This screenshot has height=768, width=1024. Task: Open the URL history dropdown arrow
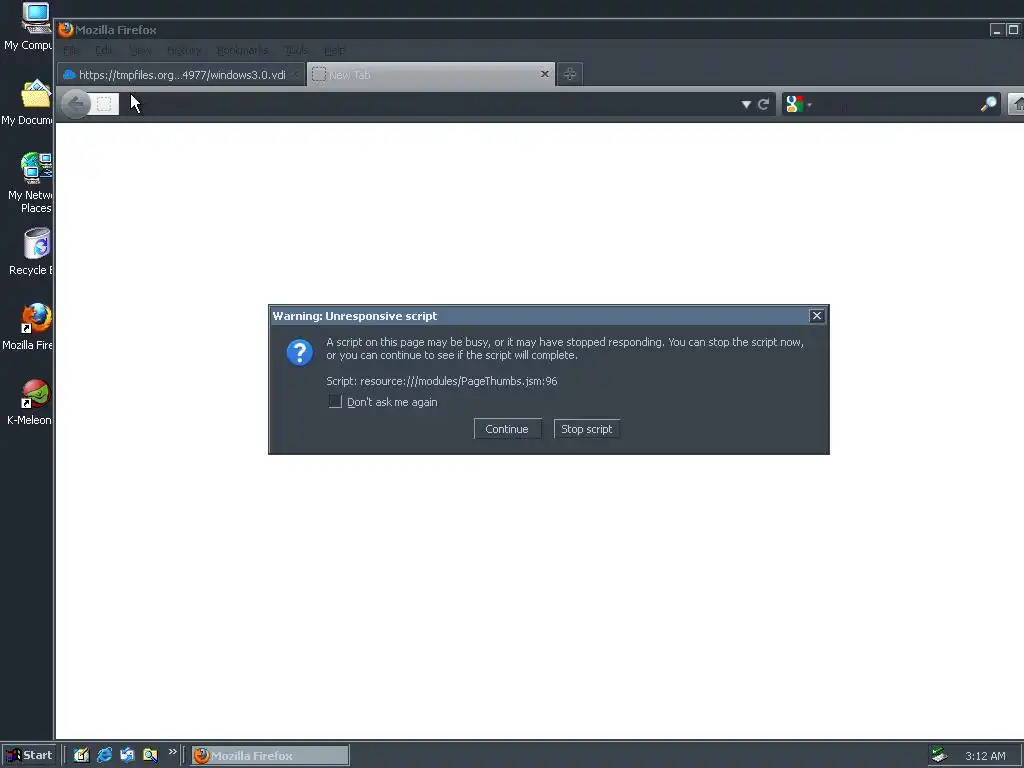pos(746,104)
